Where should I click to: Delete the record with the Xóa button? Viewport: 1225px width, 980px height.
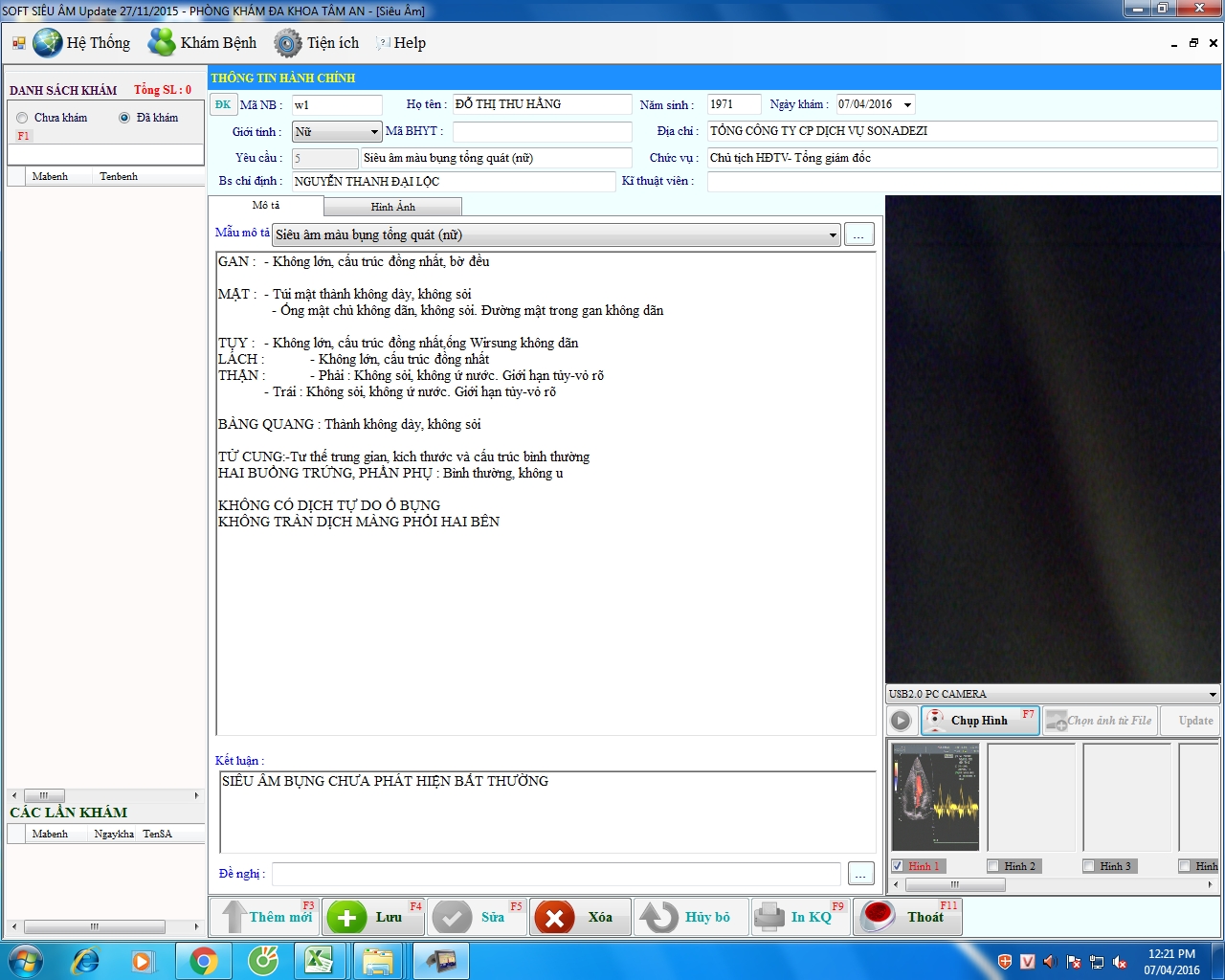pyautogui.click(x=580, y=917)
